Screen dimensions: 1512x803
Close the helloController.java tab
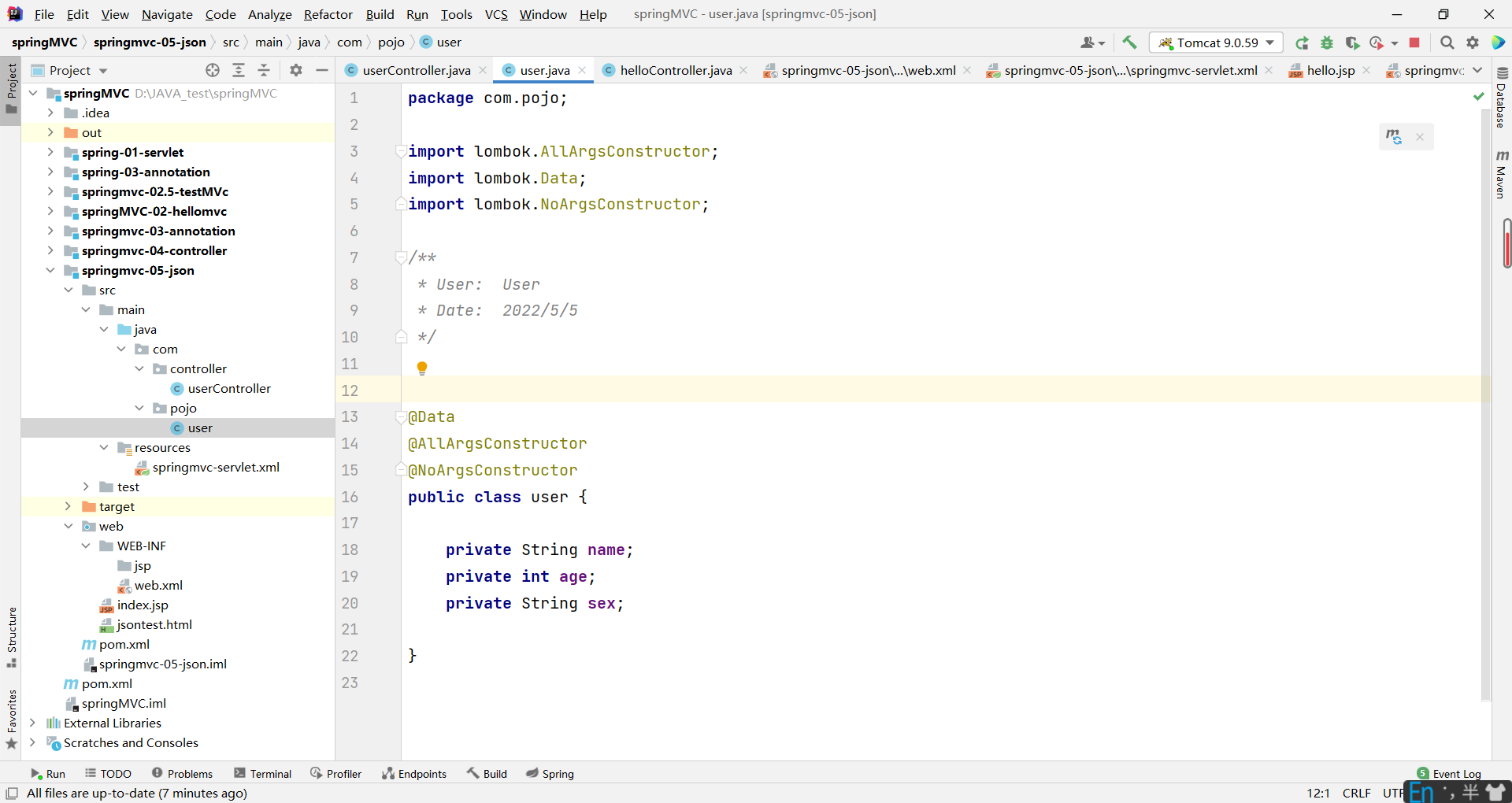743,70
